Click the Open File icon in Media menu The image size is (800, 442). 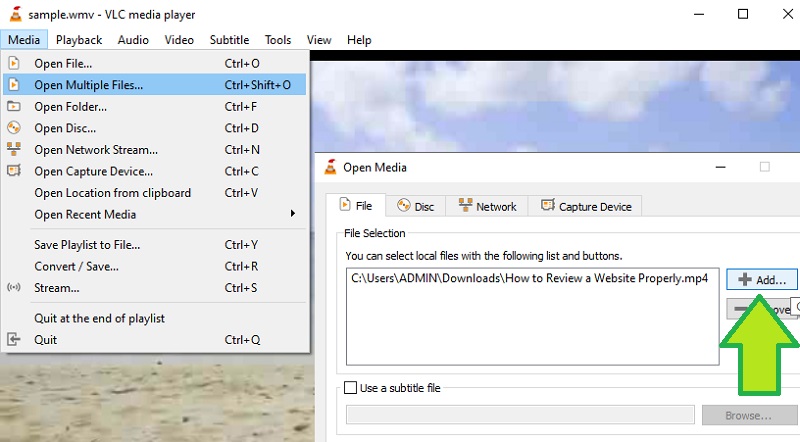point(14,63)
